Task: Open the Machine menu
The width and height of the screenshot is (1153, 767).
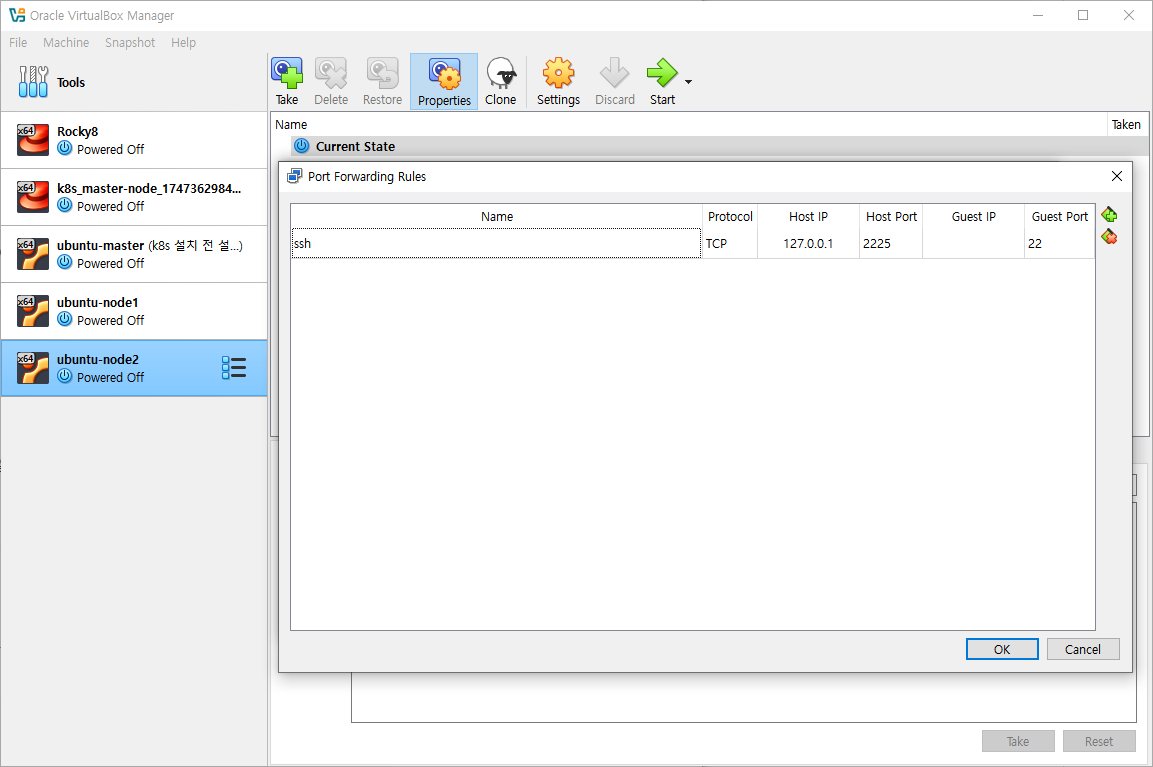Action: (x=66, y=43)
